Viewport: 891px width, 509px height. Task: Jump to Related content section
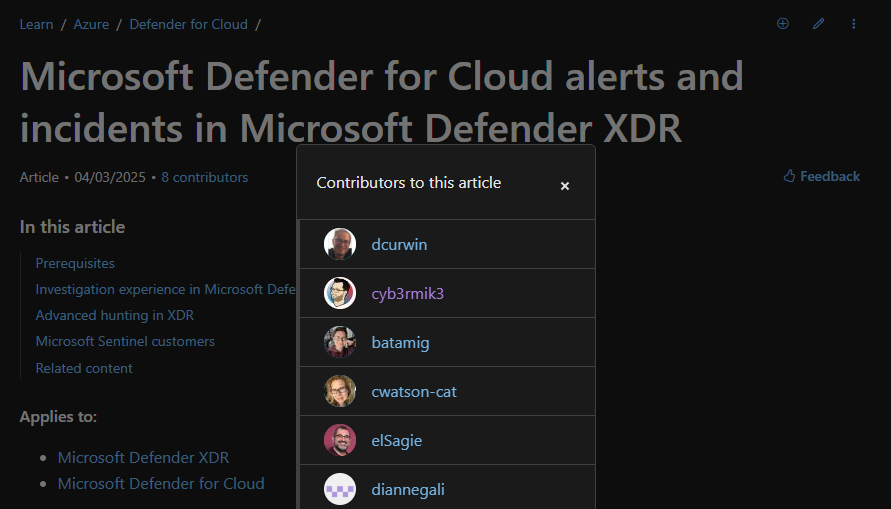pyautogui.click(x=84, y=368)
